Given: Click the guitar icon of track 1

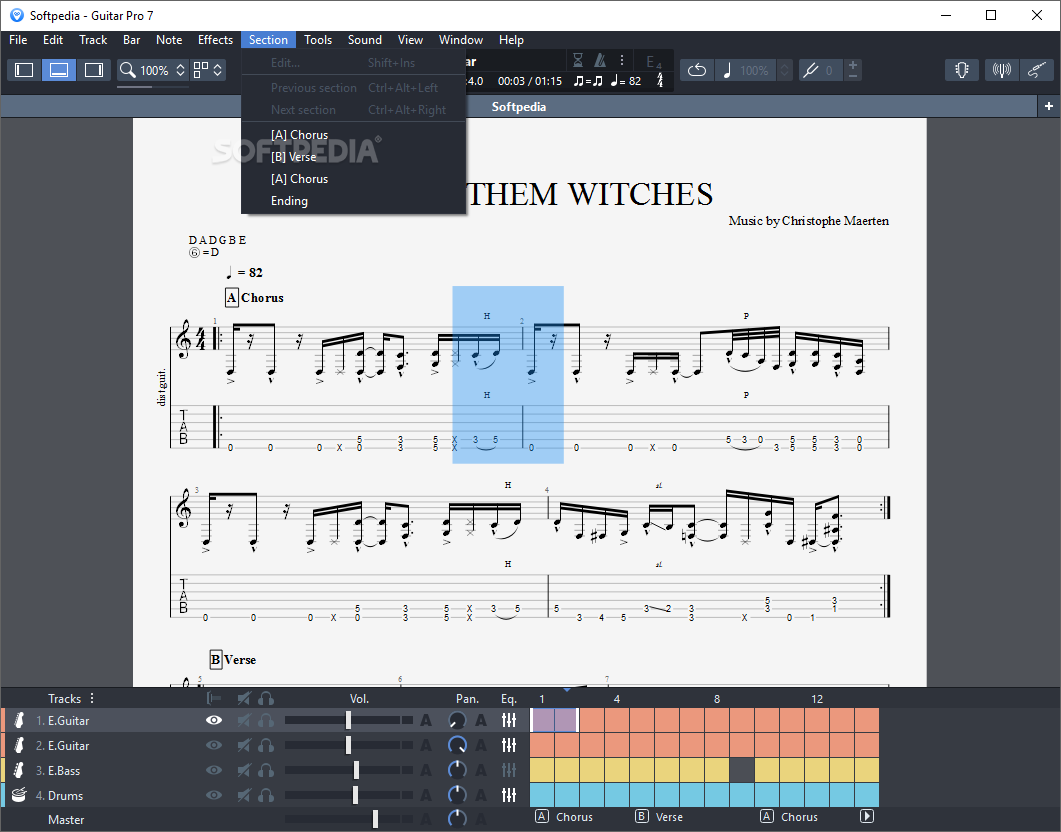Looking at the screenshot, I should (19, 720).
